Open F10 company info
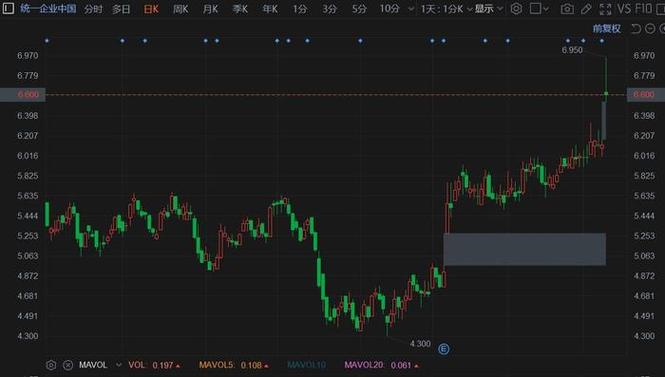Image resolution: width=665 pixels, height=377 pixels. point(643,8)
